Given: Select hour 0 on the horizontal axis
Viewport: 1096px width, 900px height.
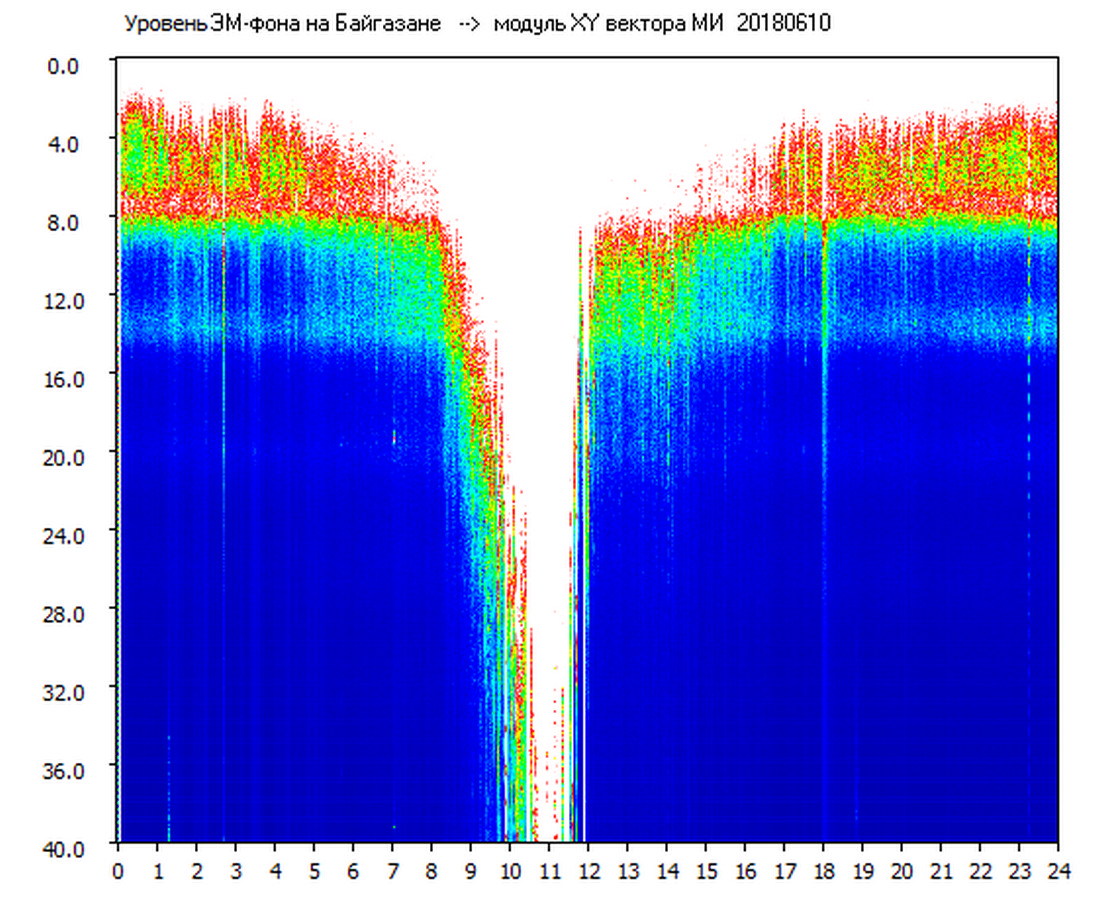Looking at the screenshot, I should (x=118, y=871).
